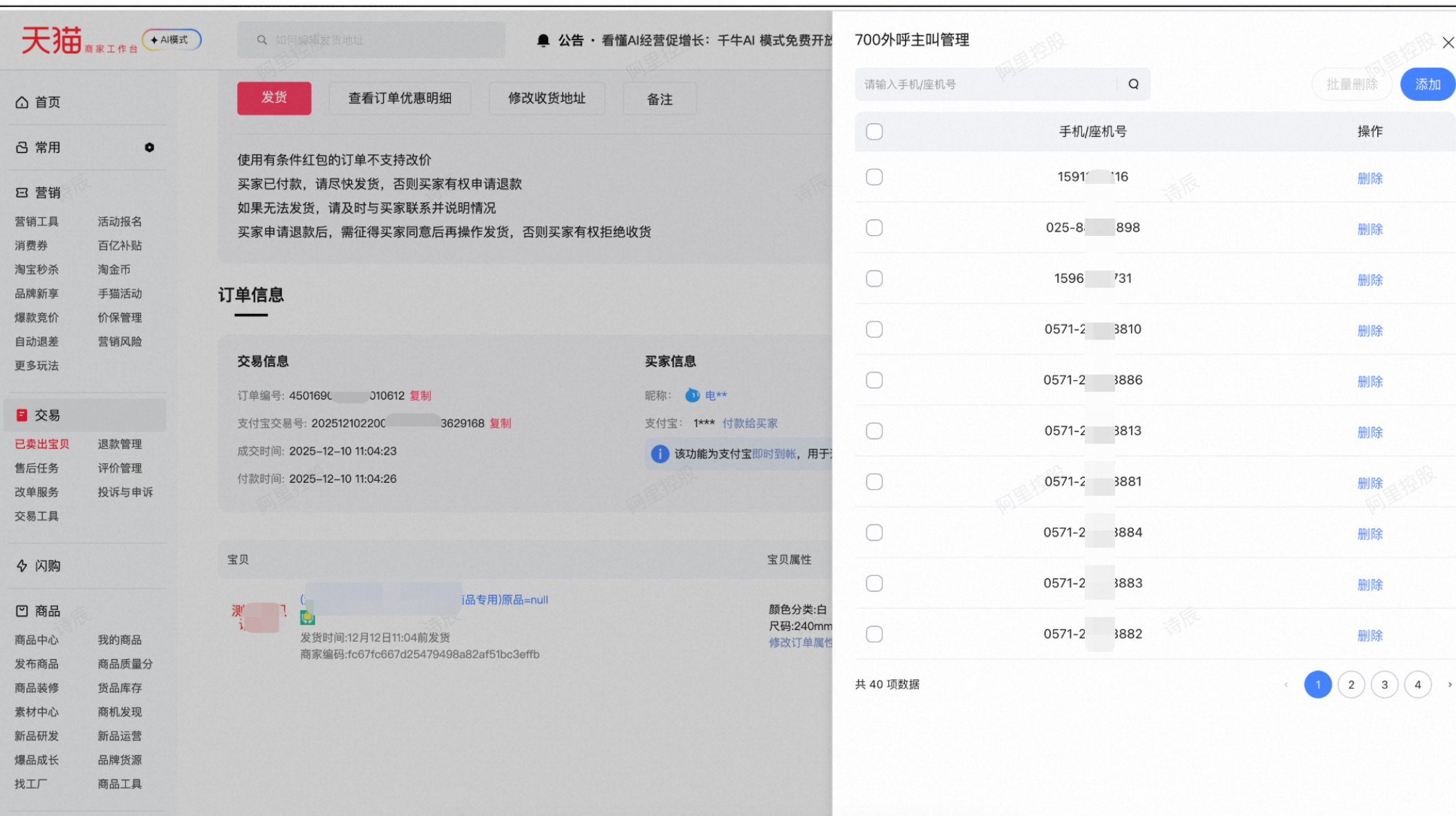Image resolution: width=1456 pixels, height=816 pixels.
Task: Check the 0571 row ending 3810
Action: tap(875, 329)
